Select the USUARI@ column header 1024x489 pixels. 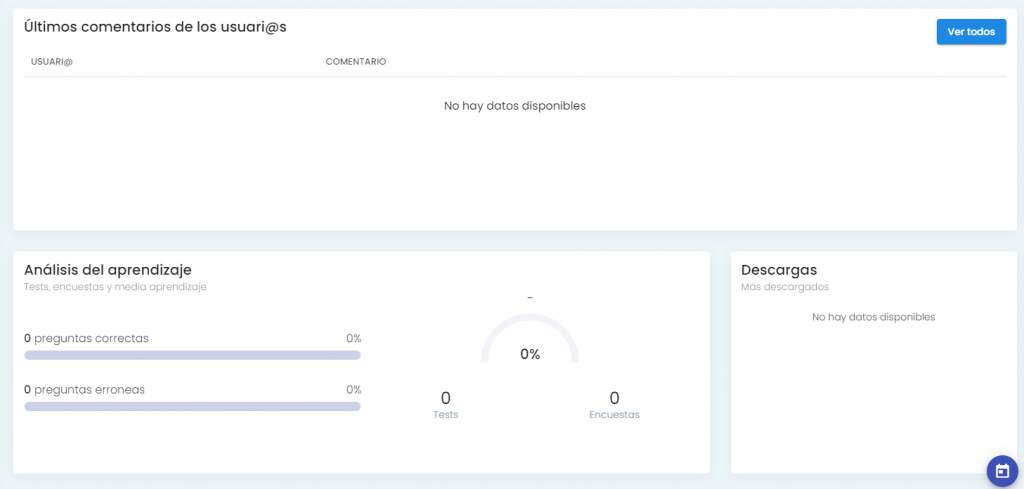pos(51,62)
